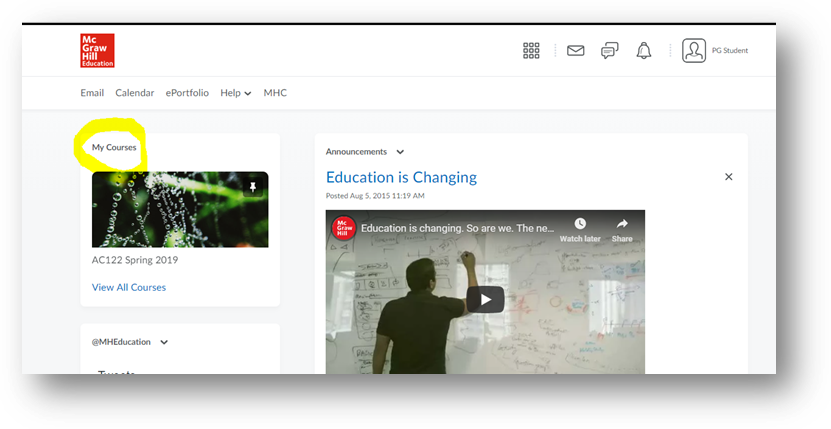Open the notifications bell icon
Viewport: 831px width, 429px height.
[x=643, y=51]
